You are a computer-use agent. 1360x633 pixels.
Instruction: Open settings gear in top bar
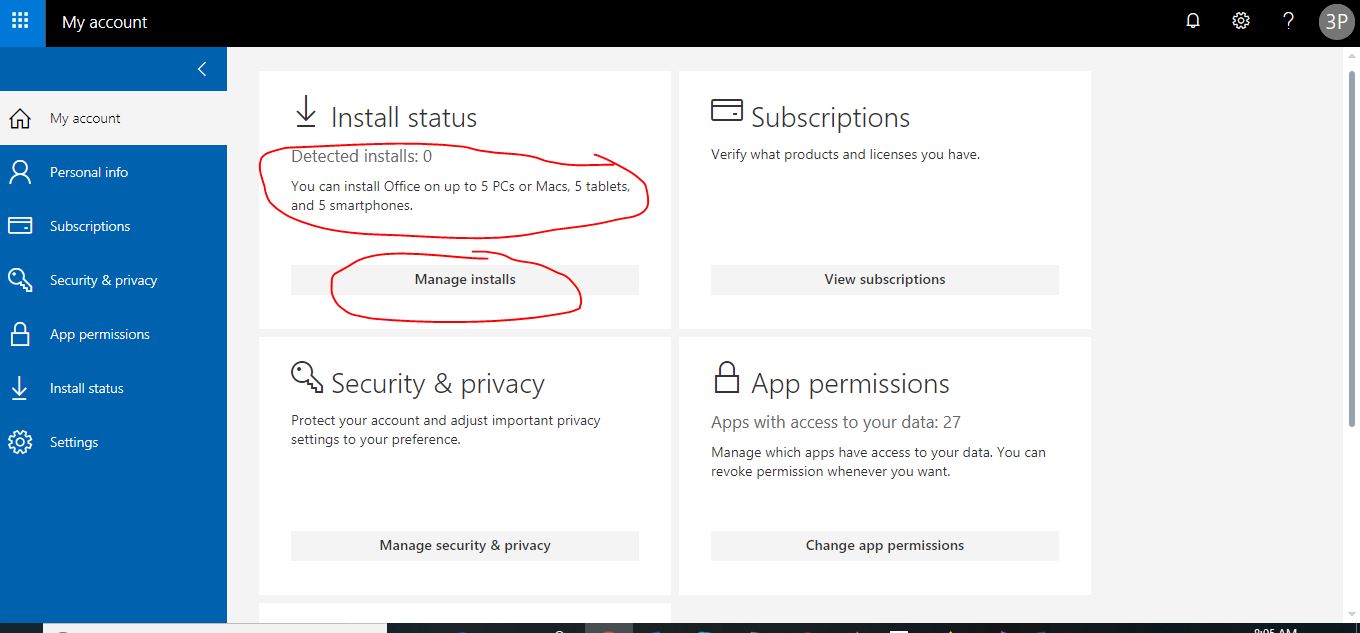click(x=1241, y=21)
